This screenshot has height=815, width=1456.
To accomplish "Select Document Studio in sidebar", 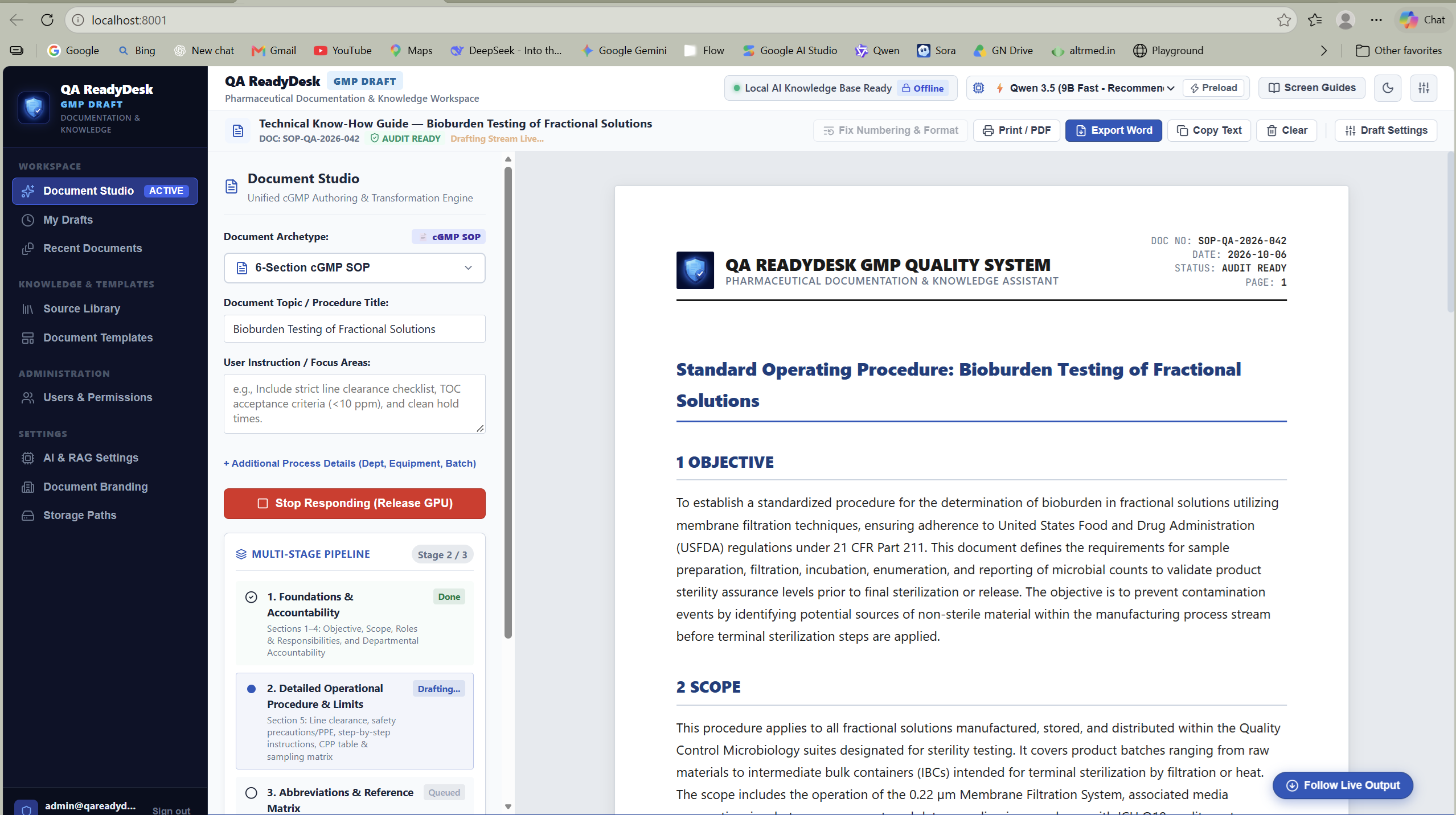I will [x=105, y=191].
